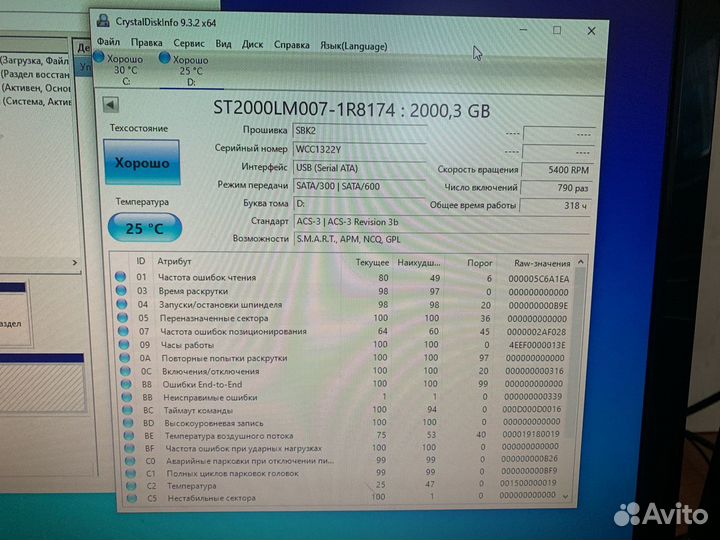Click the previous disk arrow button
Viewport: 720px width, 540px height.
pyautogui.click(x=110, y=105)
